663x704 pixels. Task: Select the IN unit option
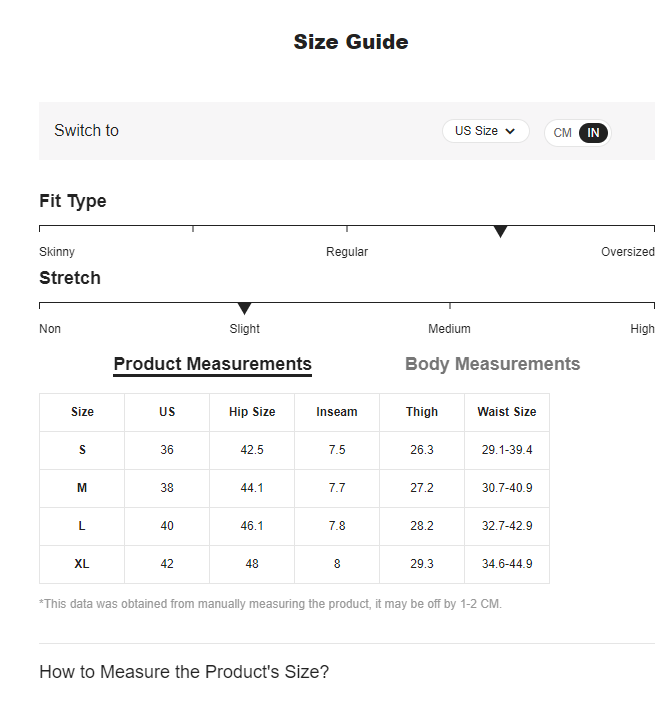pos(593,133)
